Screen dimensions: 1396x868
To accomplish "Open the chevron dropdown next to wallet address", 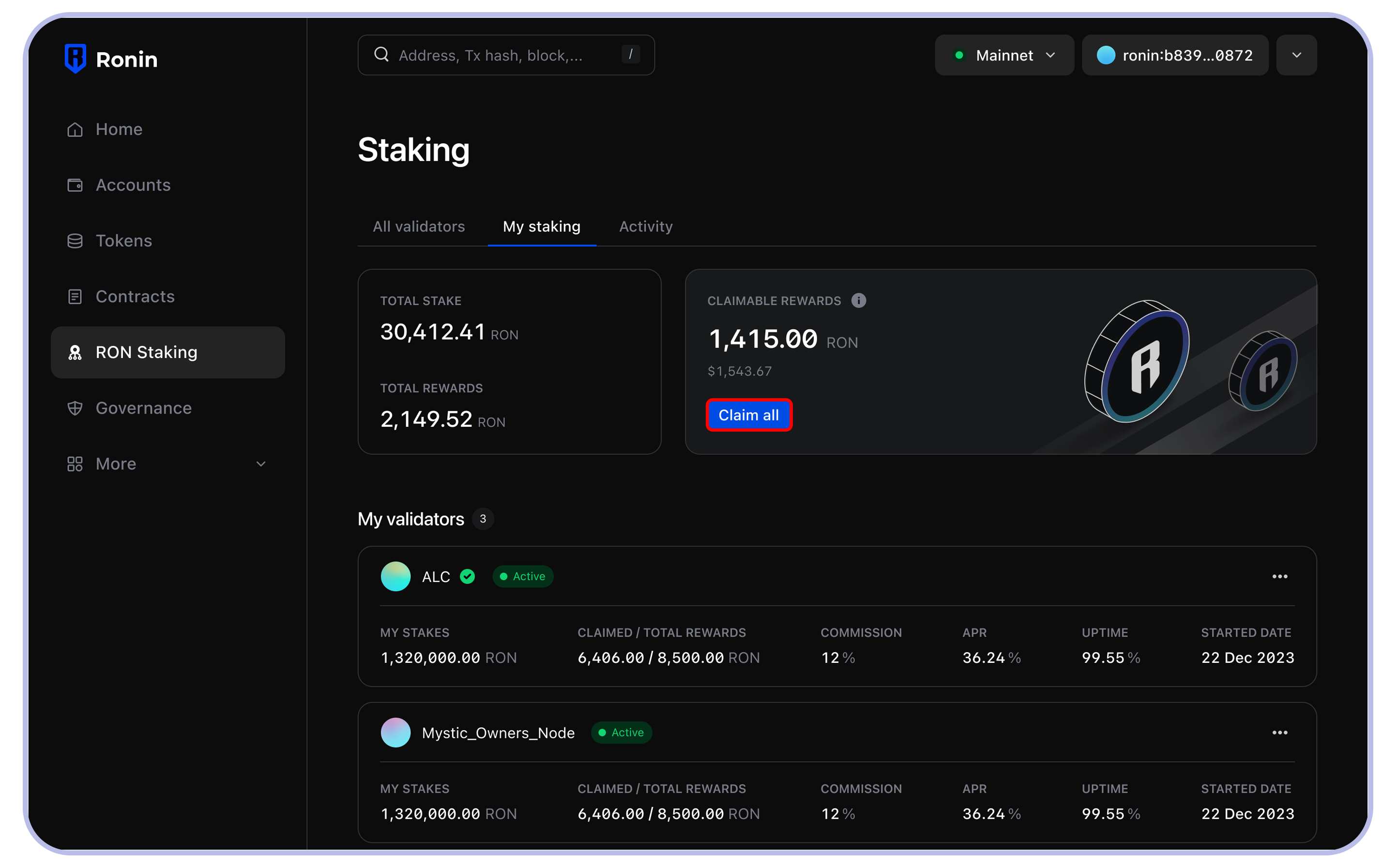I will click(1296, 55).
